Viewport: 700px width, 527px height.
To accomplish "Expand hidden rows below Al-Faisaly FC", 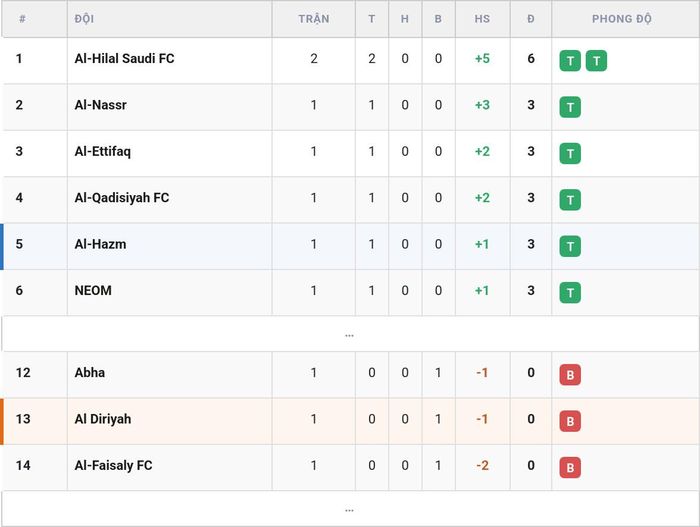I will pos(350,509).
